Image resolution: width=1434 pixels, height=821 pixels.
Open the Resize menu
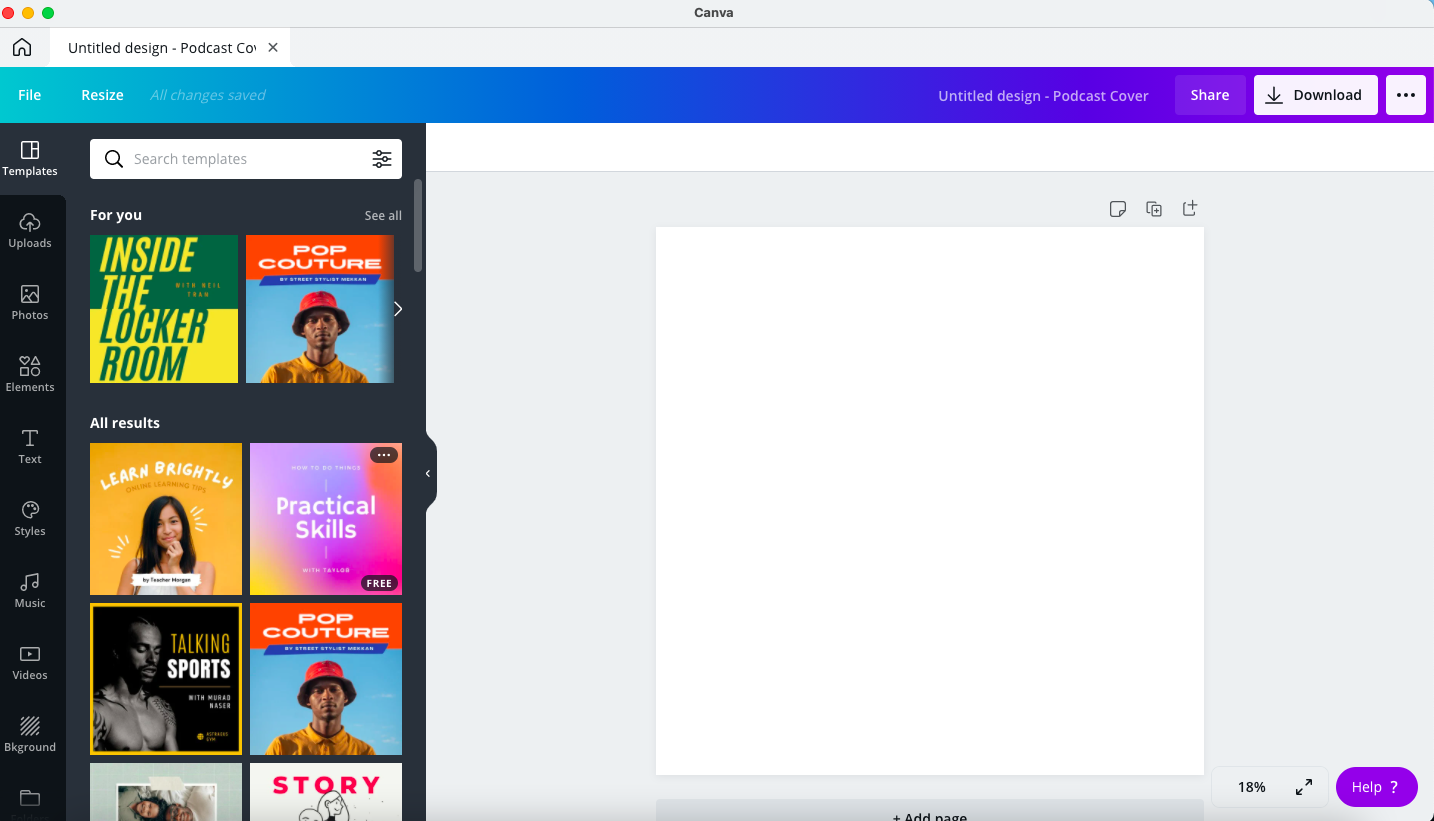[x=102, y=95]
